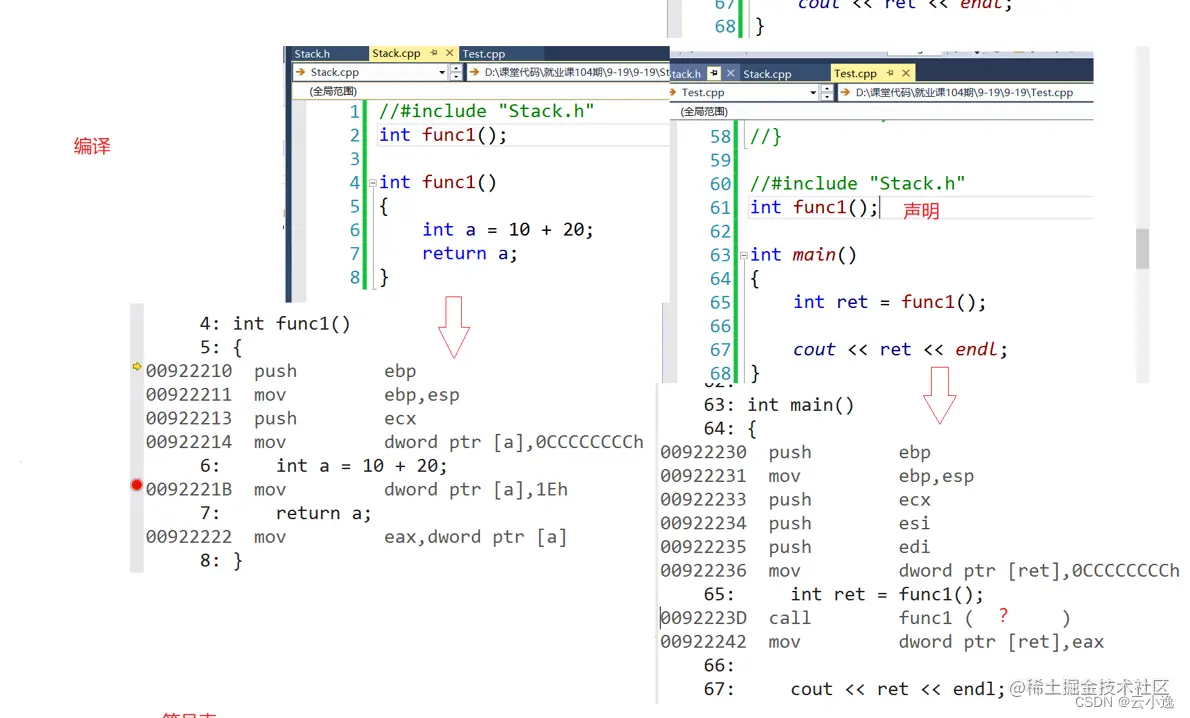Click '//#include "Stack.h"' on line 60

click(858, 184)
